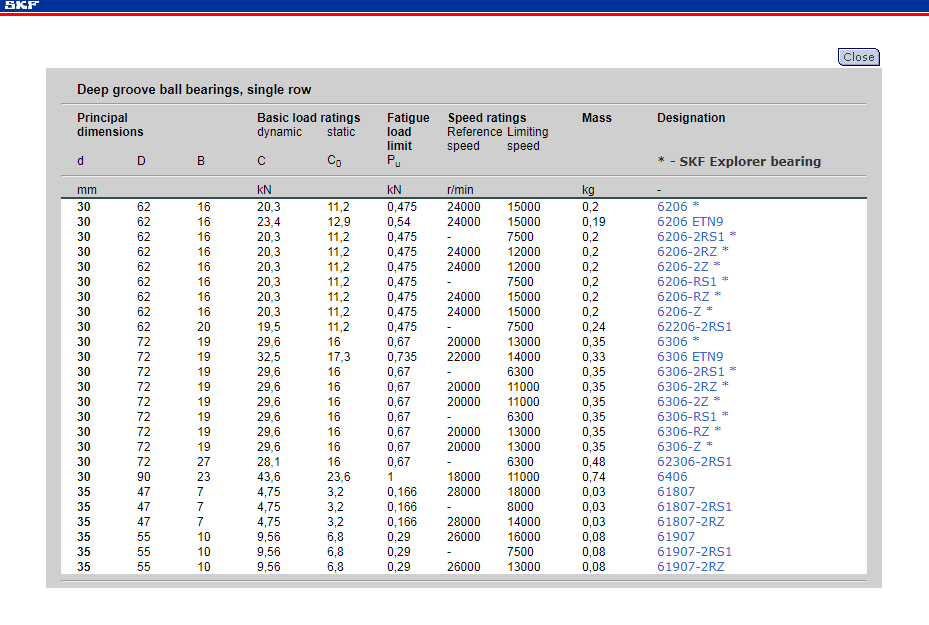Select the 62306-2RS1 designation link
929x625 pixels.
694,462
